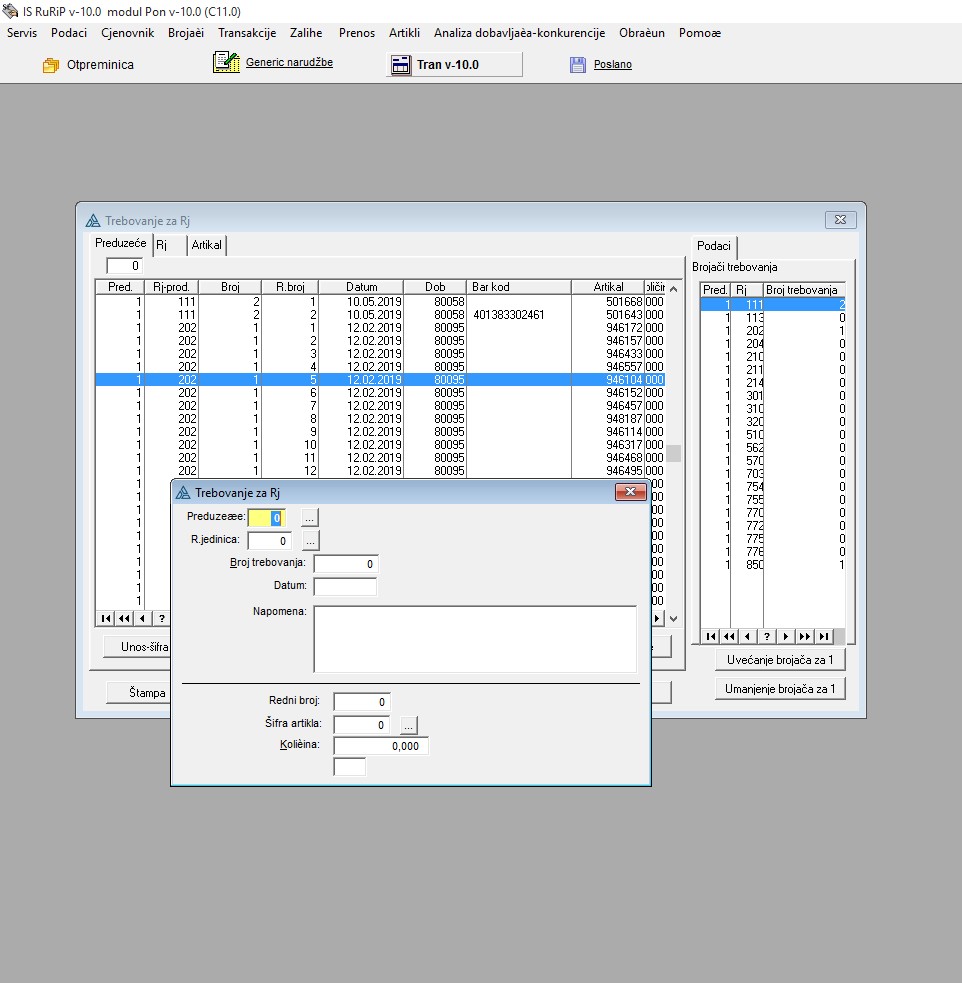Screen dimensions: 962x983
Task: Go to first record in Brojači trebovanja
Action: point(710,636)
